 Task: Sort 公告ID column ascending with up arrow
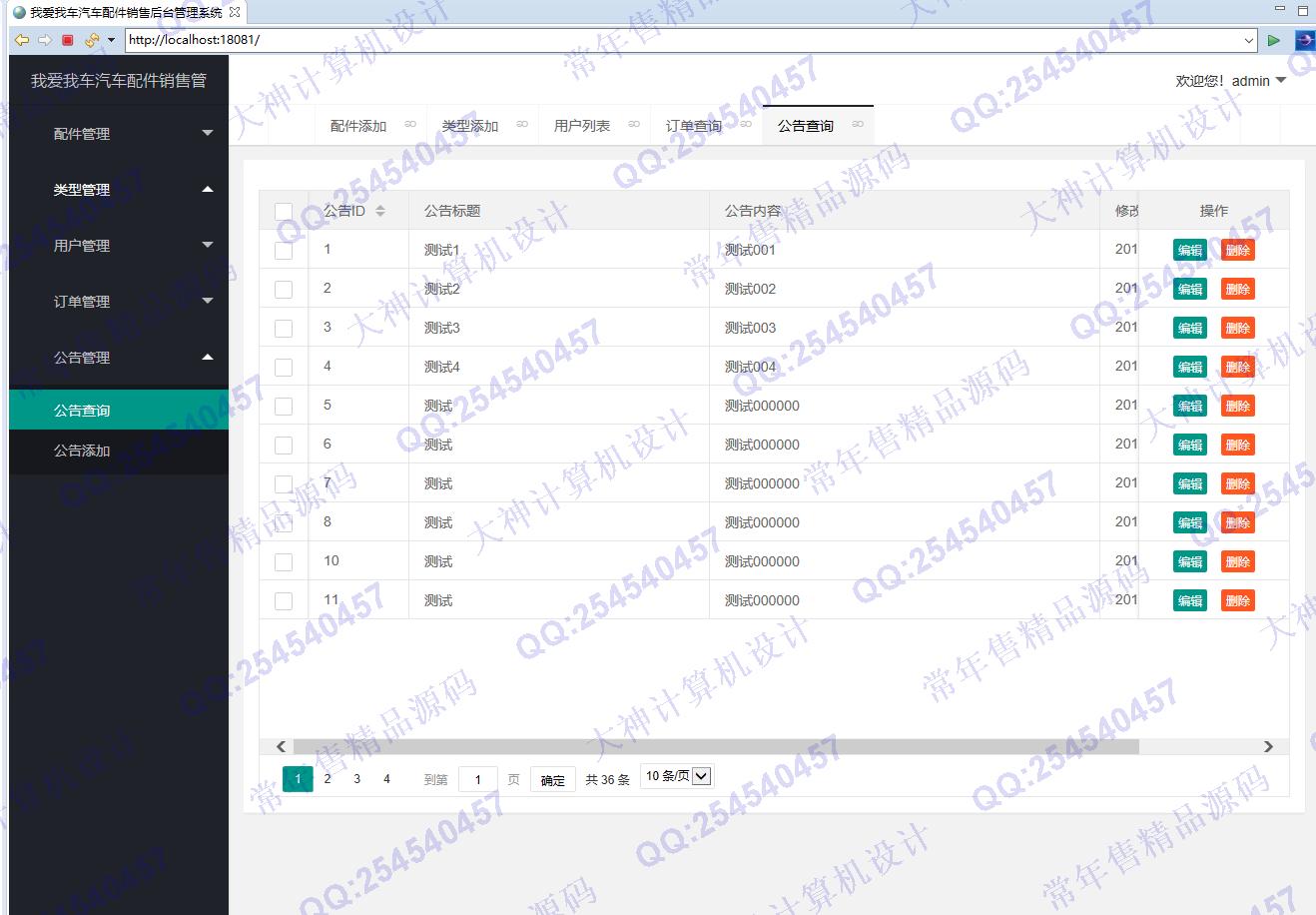pyautogui.click(x=380, y=207)
